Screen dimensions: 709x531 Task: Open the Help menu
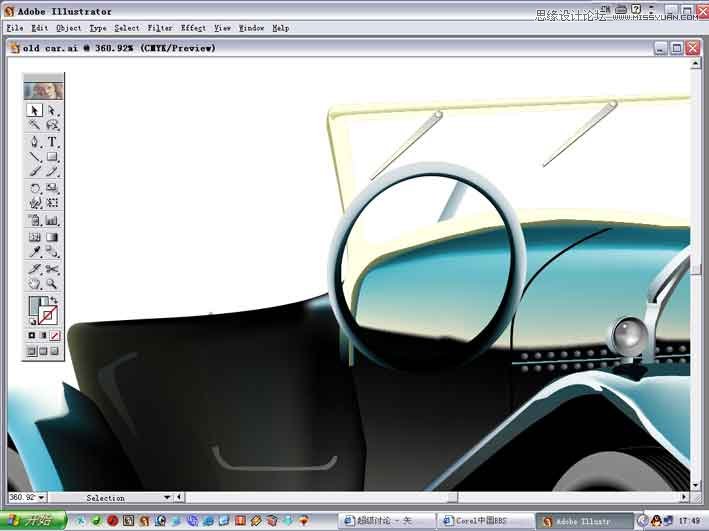point(280,28)
